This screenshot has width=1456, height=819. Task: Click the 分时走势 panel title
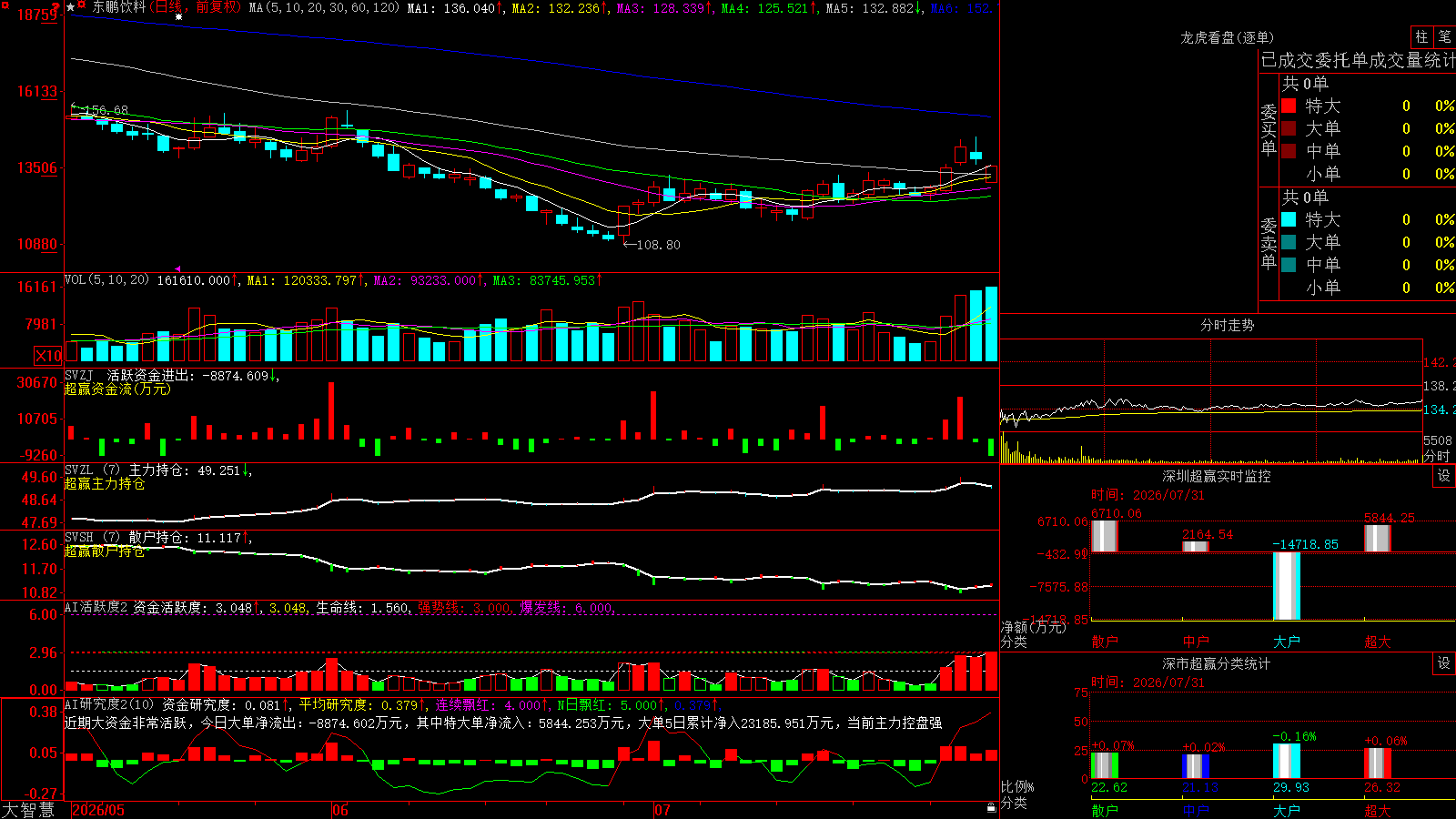[1227, 325]
